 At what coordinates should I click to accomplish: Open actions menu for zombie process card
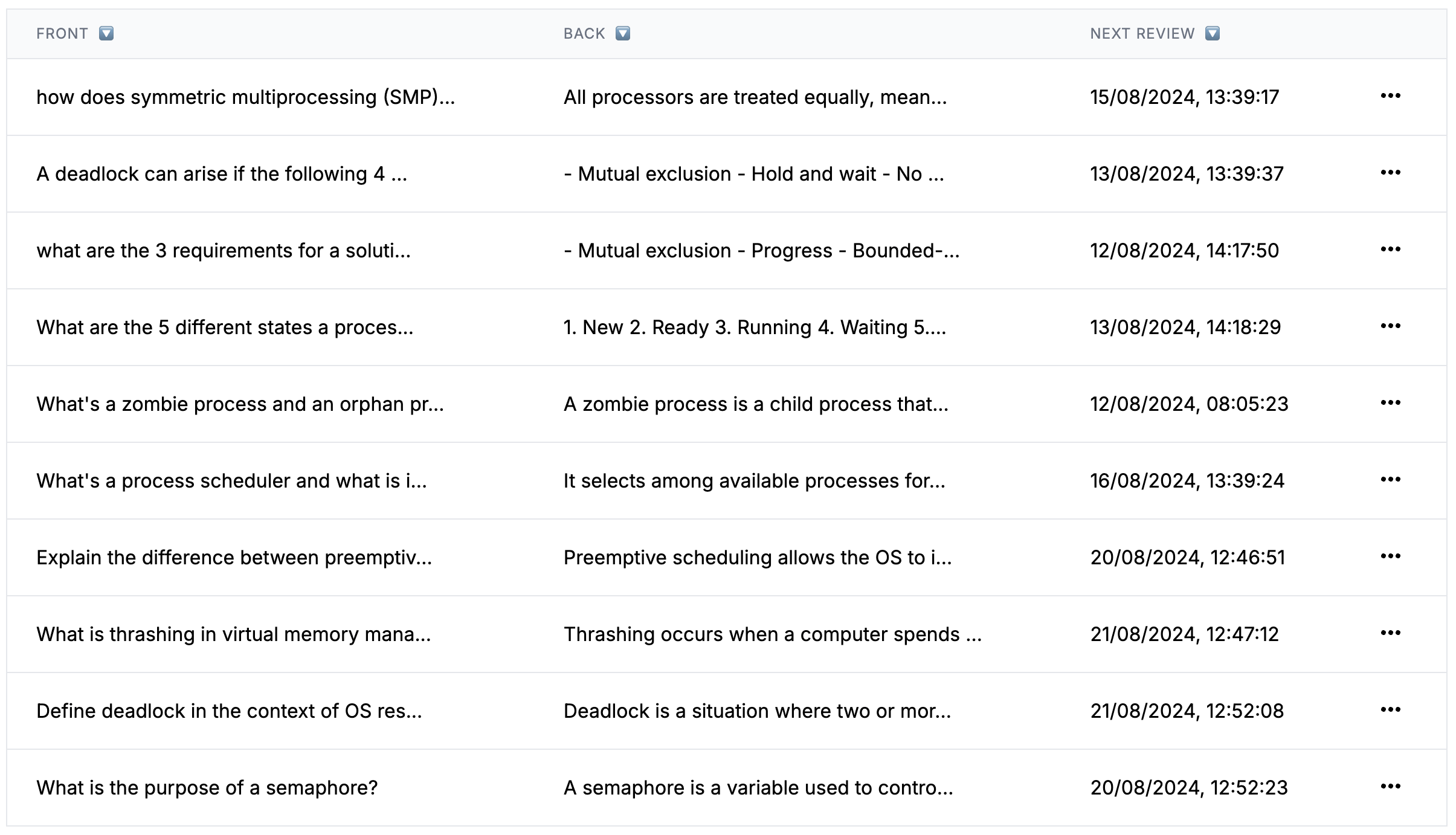click(x=1390, y=403)
